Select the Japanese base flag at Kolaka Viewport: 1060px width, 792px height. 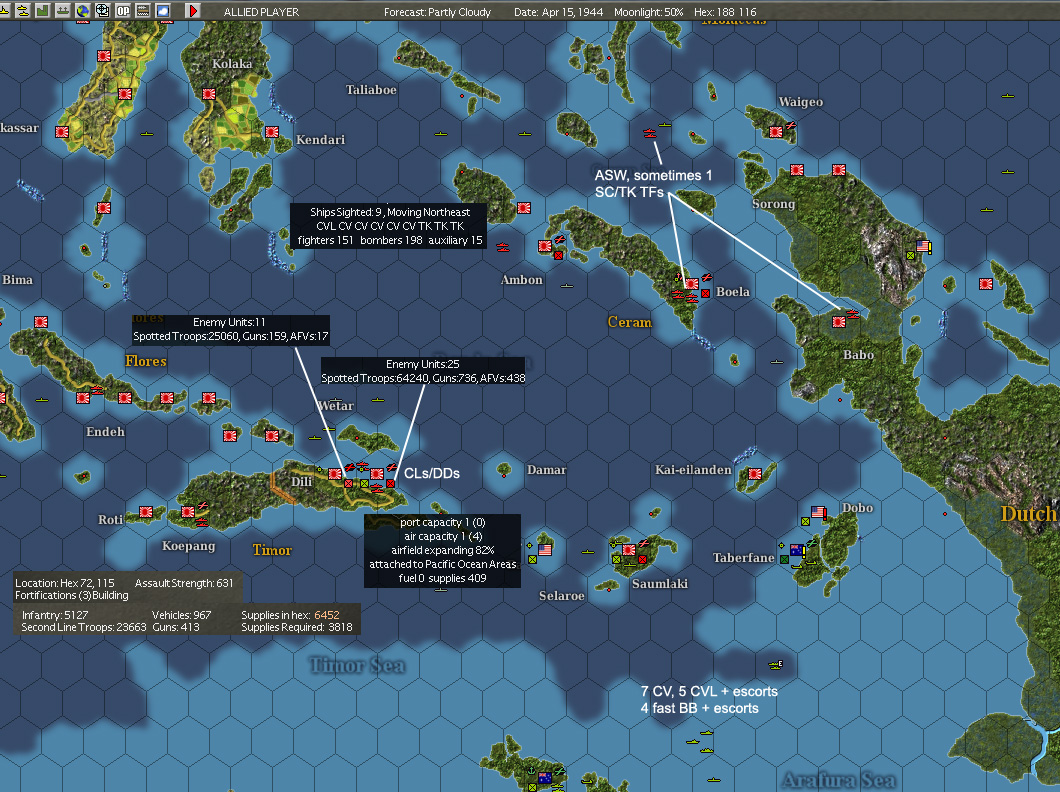point(209,94)
